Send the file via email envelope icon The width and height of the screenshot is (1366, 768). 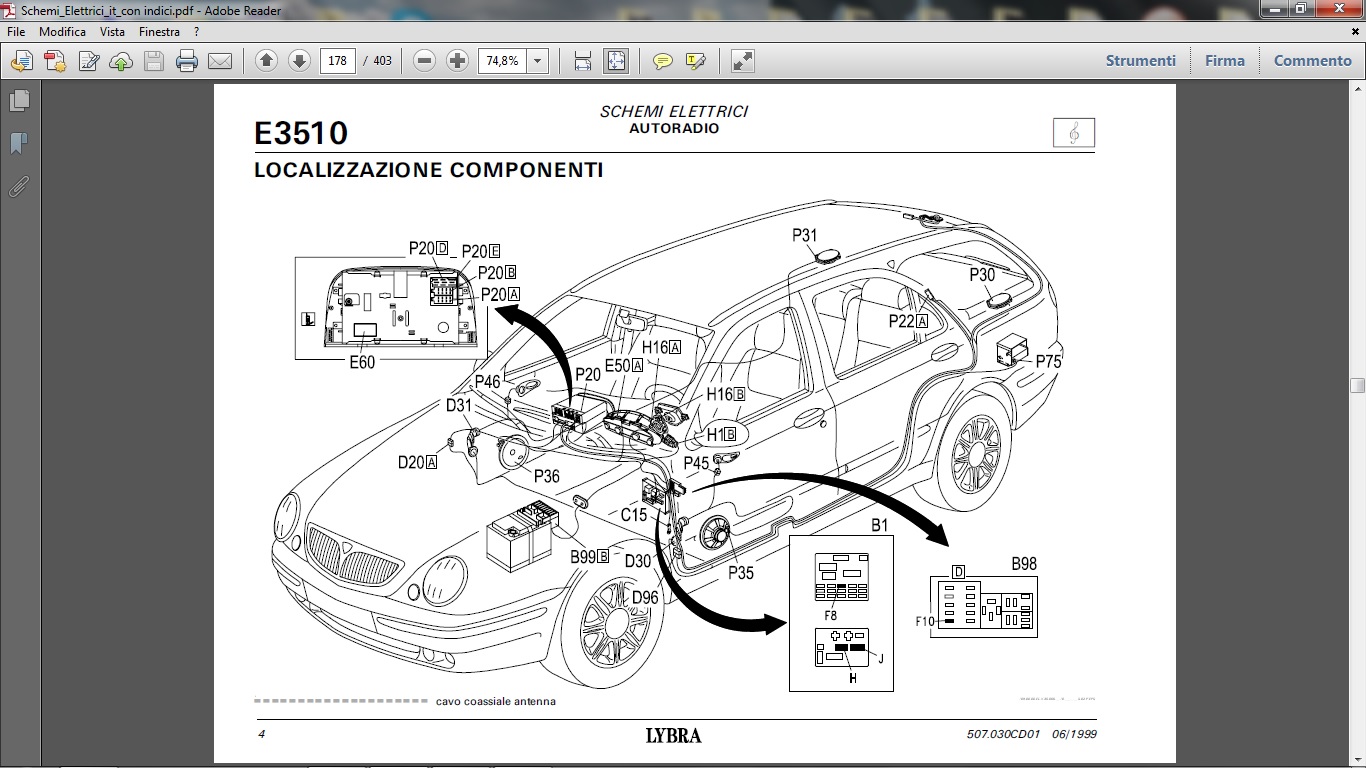tap(220, 61)
